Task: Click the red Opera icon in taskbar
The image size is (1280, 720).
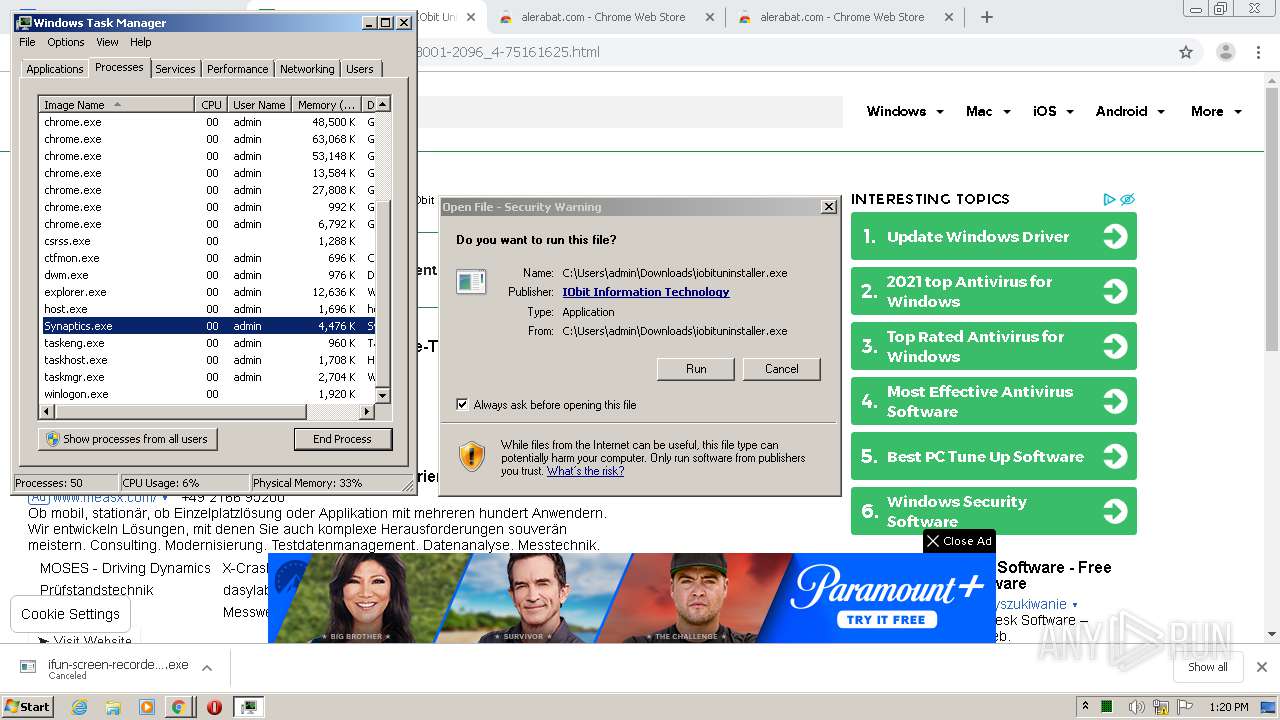Action: pos(214,707)
